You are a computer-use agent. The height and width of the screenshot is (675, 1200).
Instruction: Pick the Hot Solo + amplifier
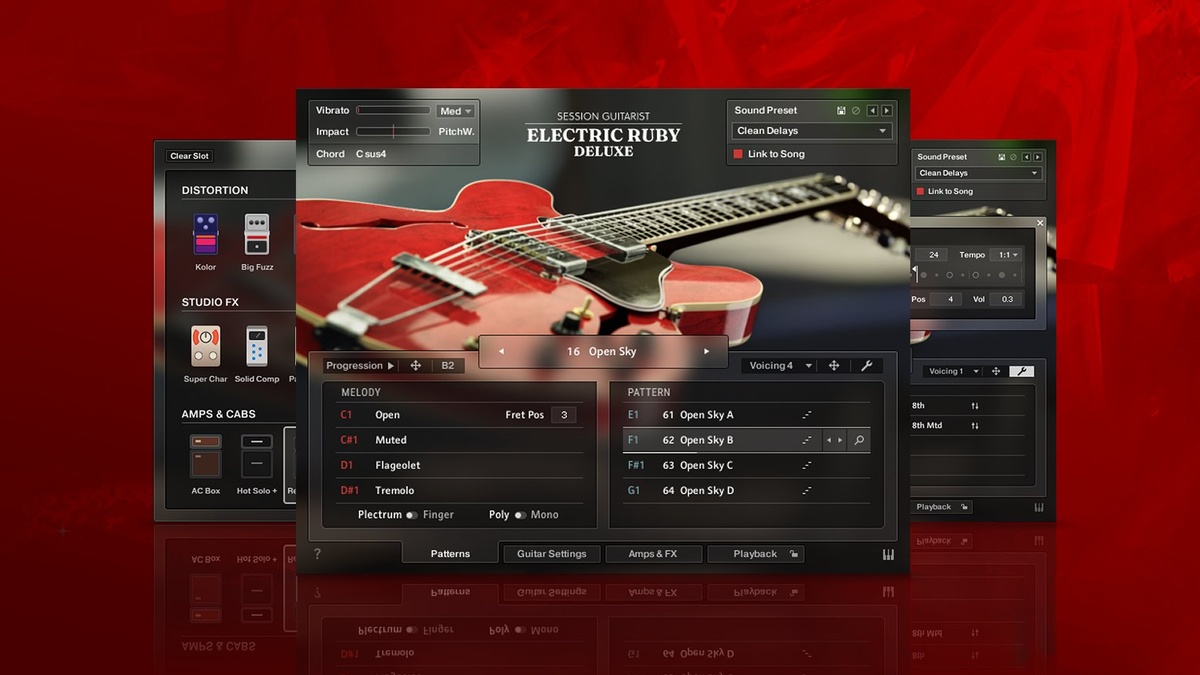coord(256,456)
